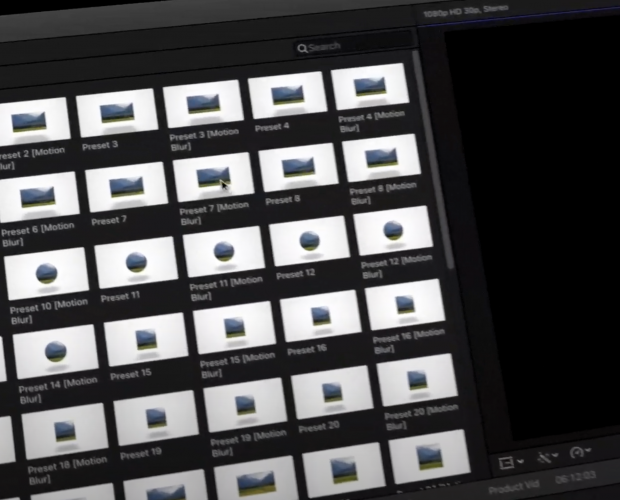Choose the Preset 20 [Motion Blur] thumbnail
Viewport: 620px width, 500px height.
point(417,380)
